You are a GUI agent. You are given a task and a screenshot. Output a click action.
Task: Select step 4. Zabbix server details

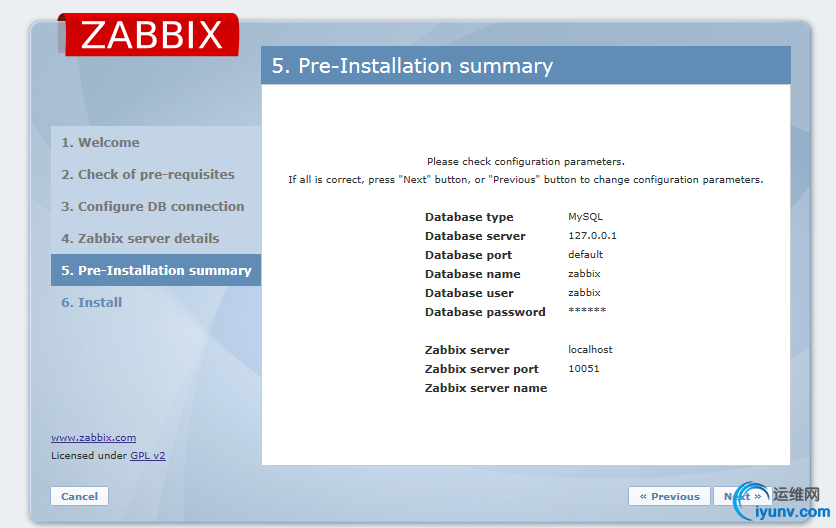click(140, 238)
